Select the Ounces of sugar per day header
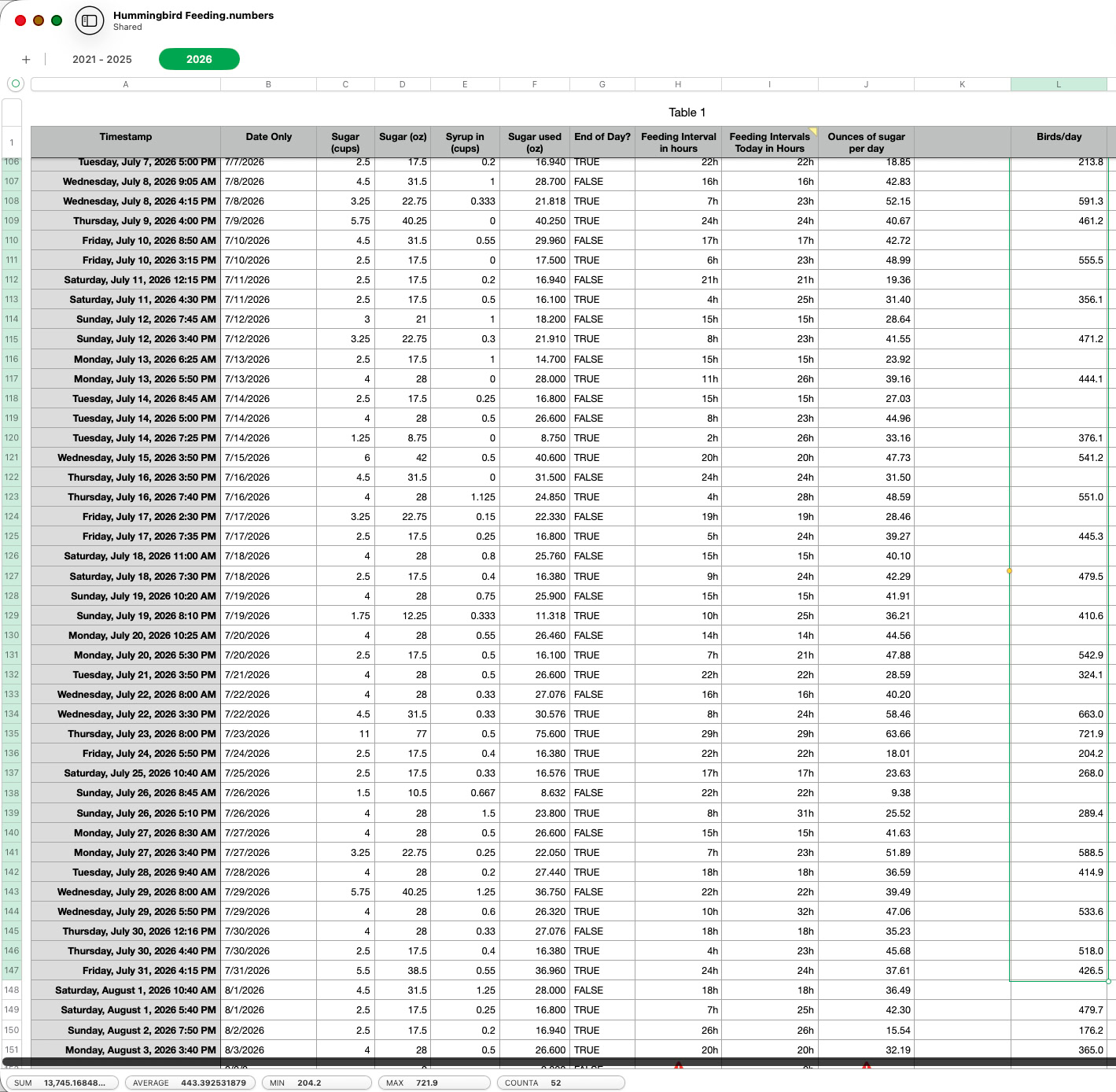Viewport: 1116px width, 1092px height. (866, 142)
